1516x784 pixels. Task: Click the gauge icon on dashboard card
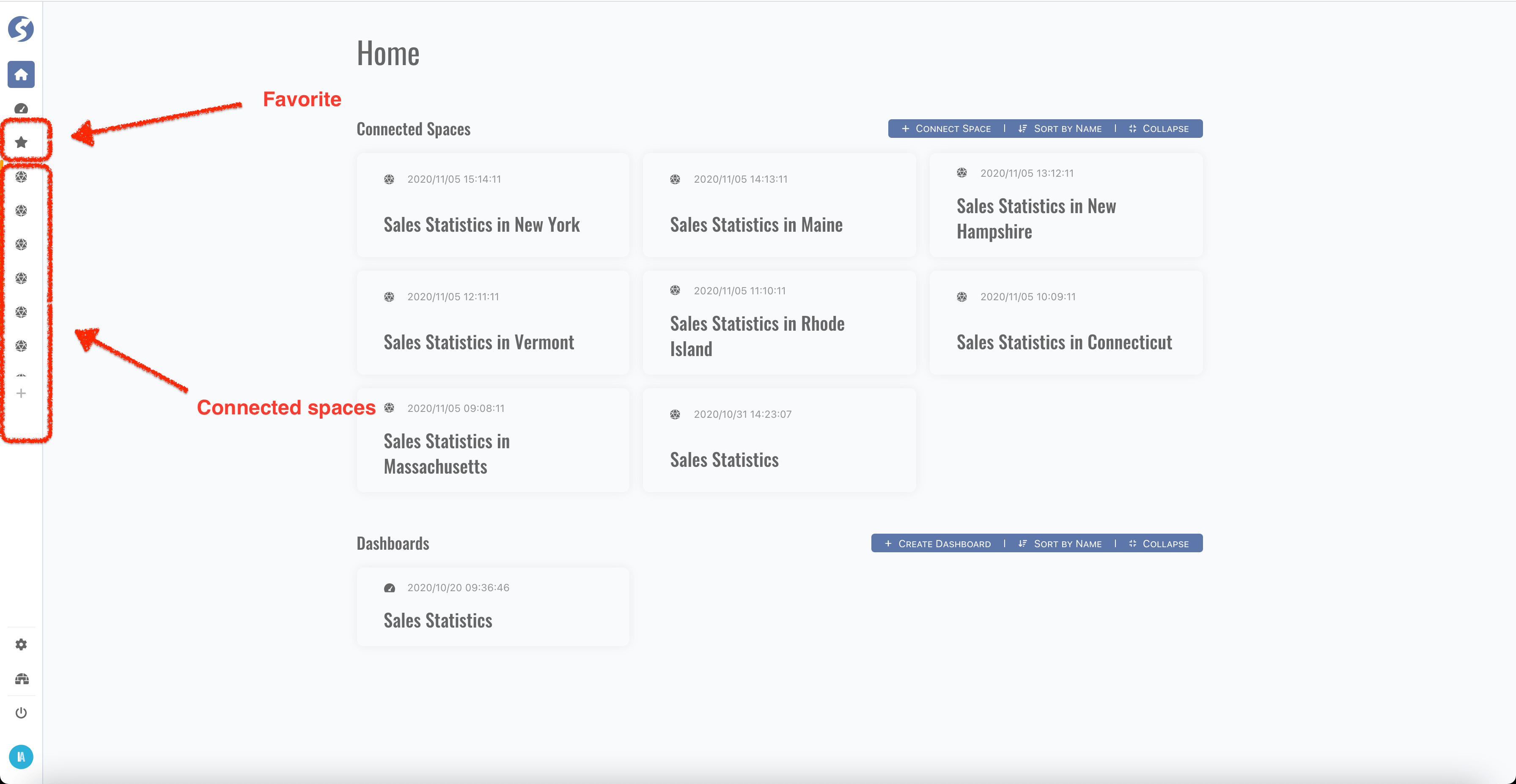click(389, 588)
